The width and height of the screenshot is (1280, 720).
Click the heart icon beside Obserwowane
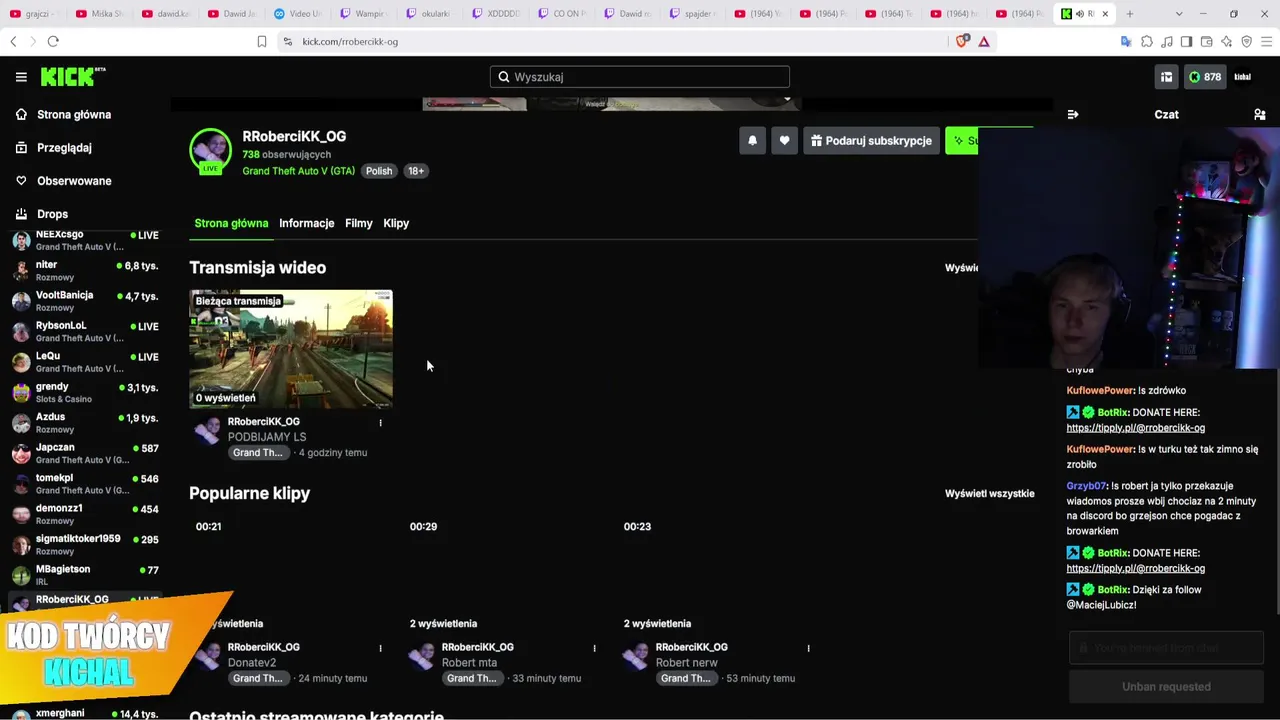pos(21,181)
